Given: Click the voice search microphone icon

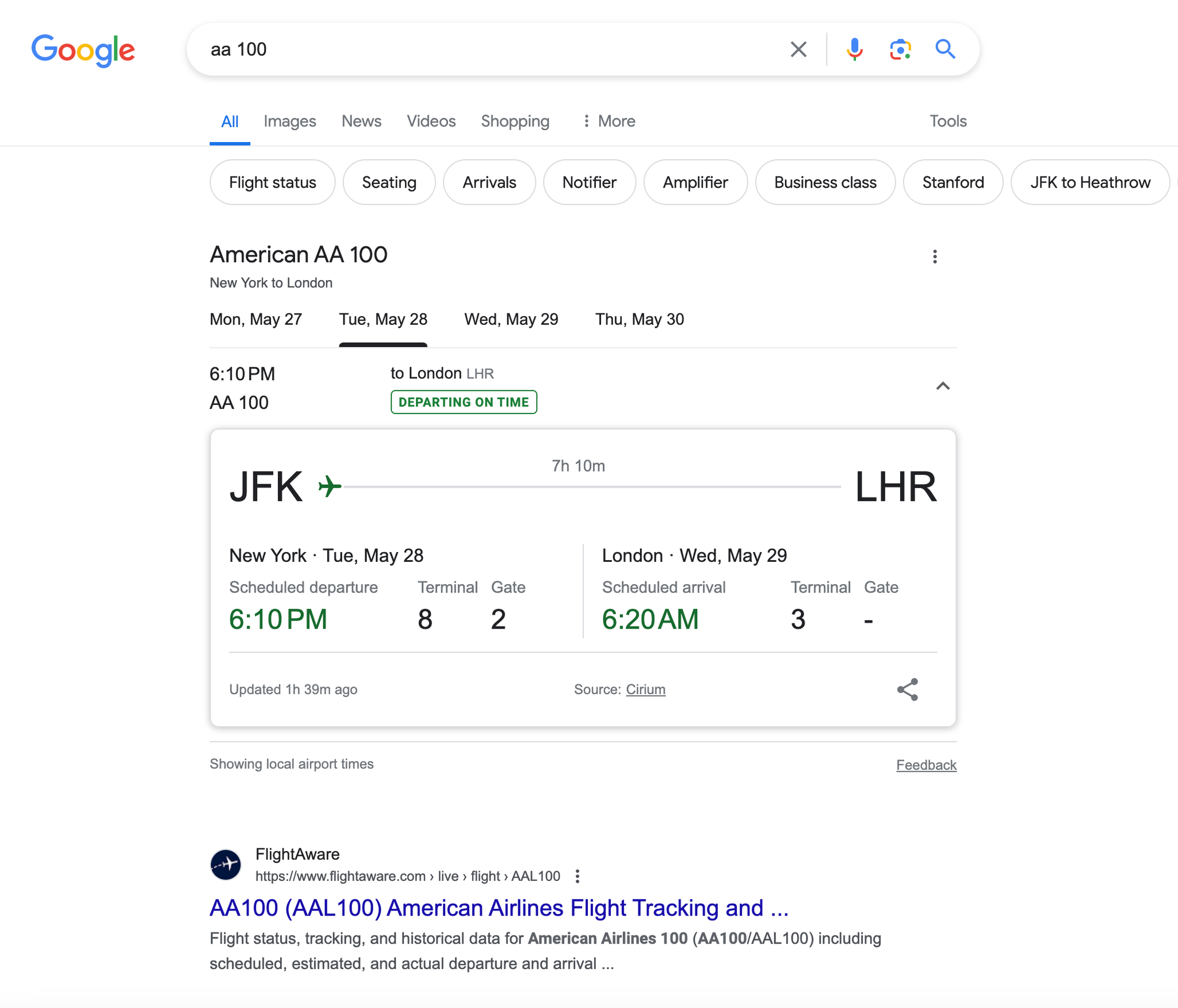Looking at the screenshot, I should [855, 49].
